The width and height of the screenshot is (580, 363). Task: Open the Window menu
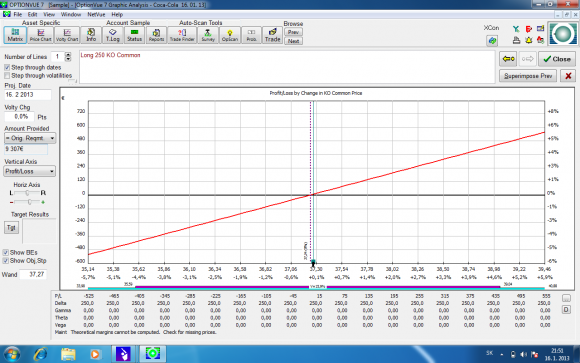[x=71, y=14]
